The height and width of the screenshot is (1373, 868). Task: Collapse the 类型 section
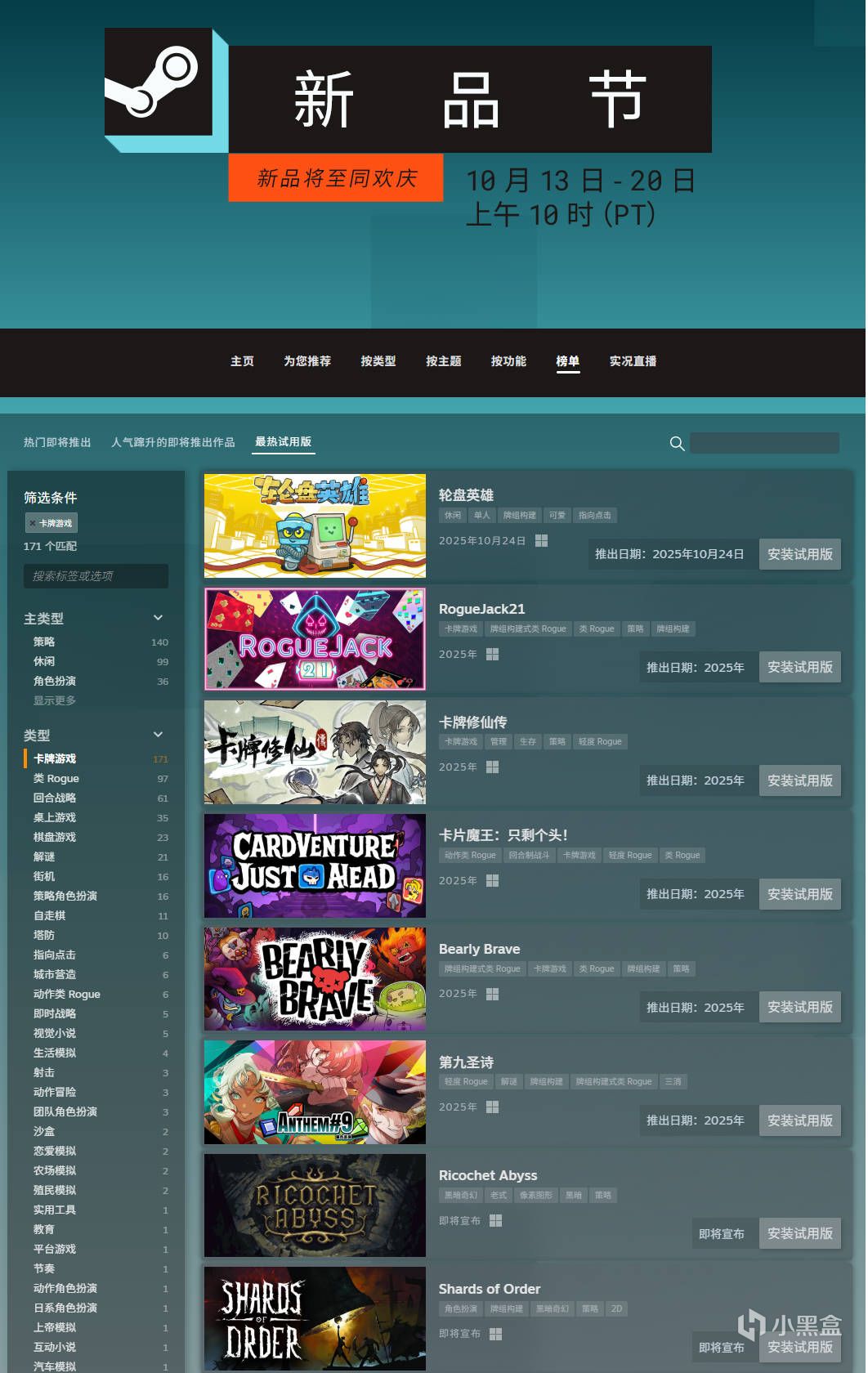pyautogui.click(x=158, y=735)
